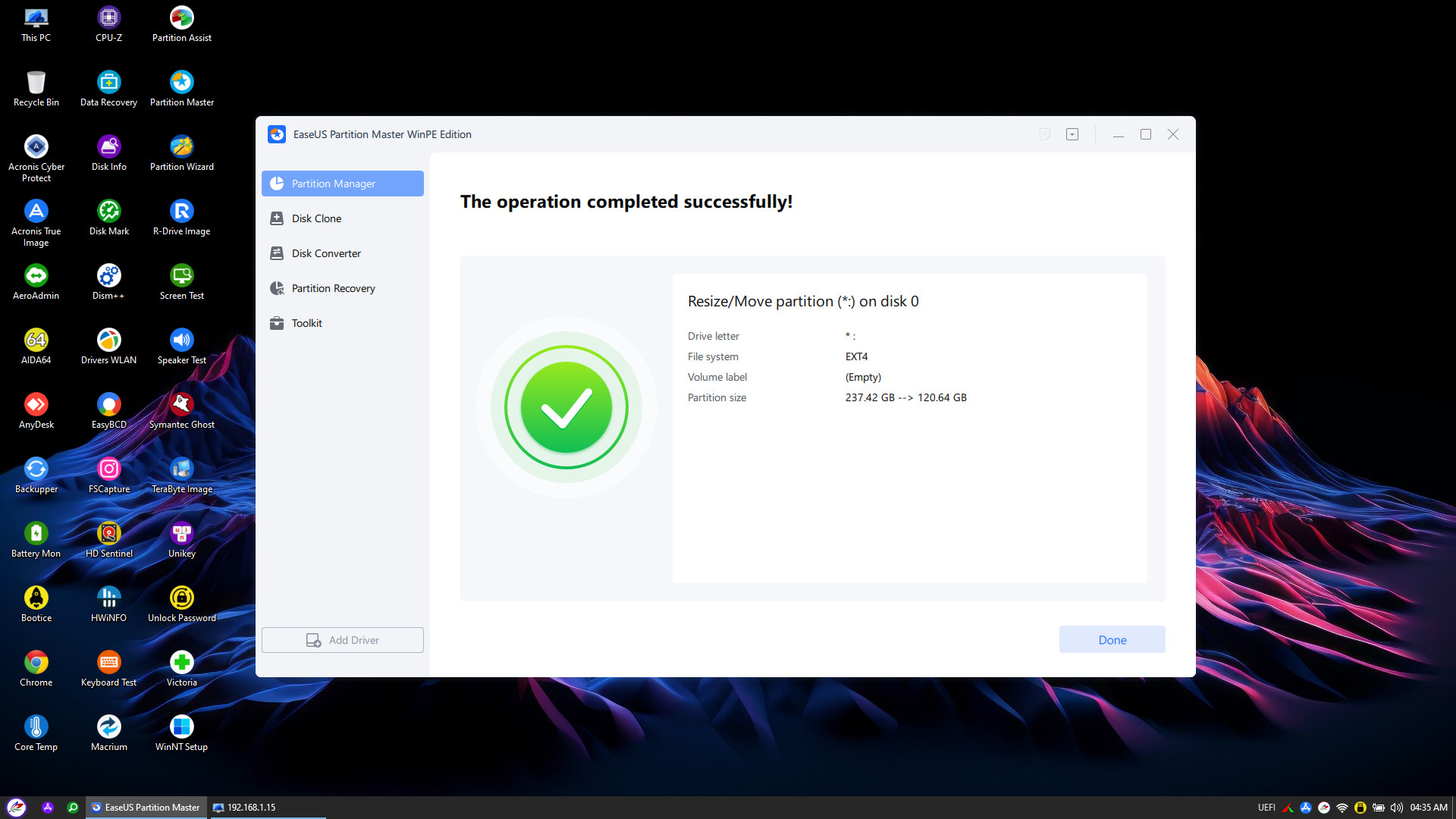Open the Toolkit section
This screenshot has height=819, width=1456.
(x=306, y=323)
